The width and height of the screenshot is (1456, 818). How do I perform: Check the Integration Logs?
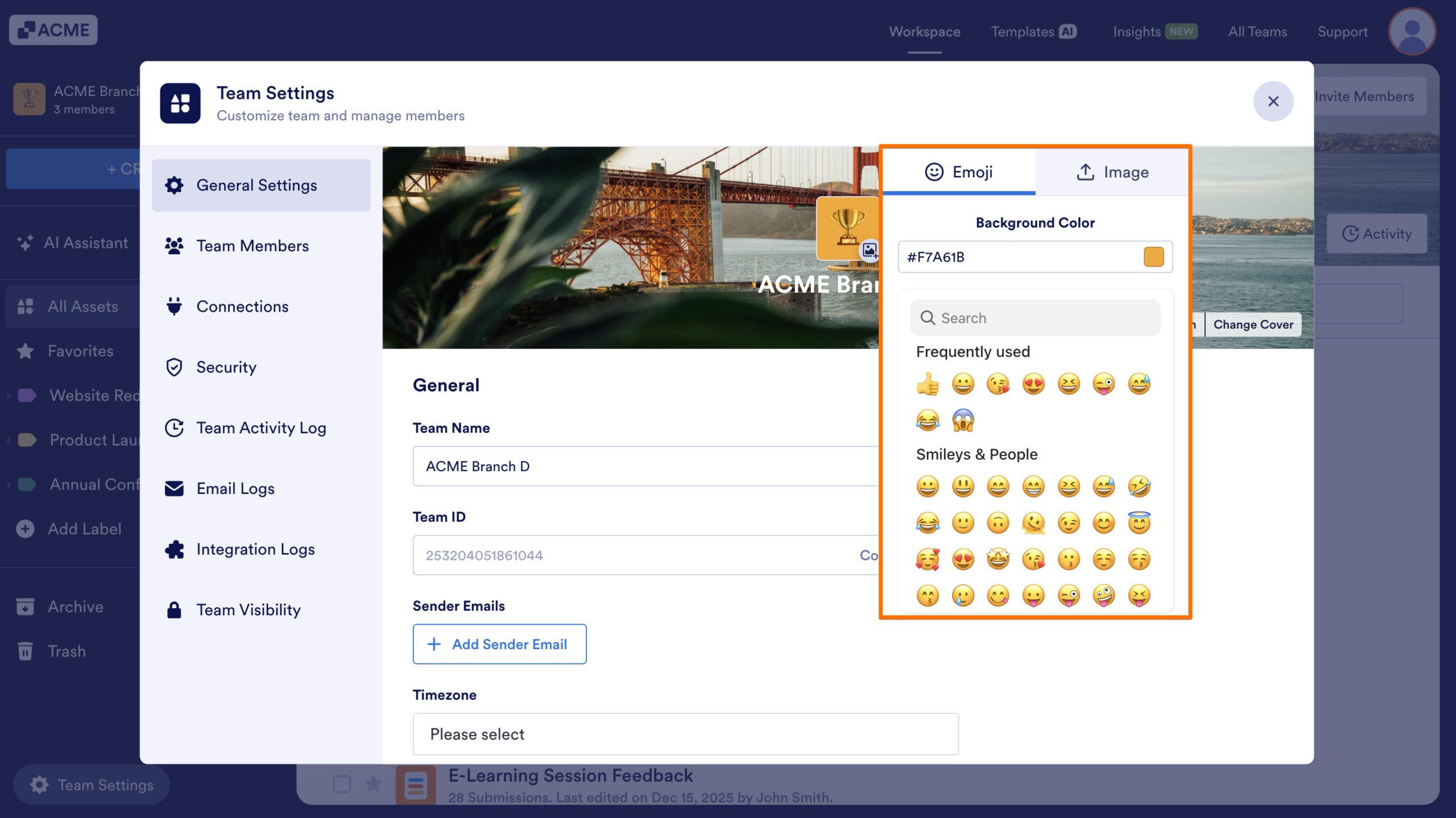(255, 549)
